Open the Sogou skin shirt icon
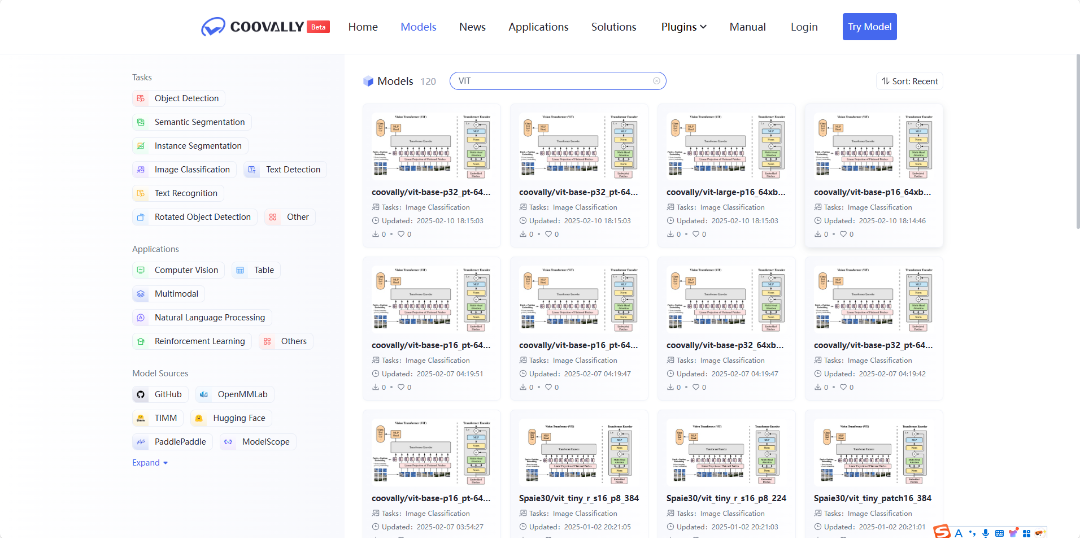Viewport: 1080px width, 538px height. 1013,532
